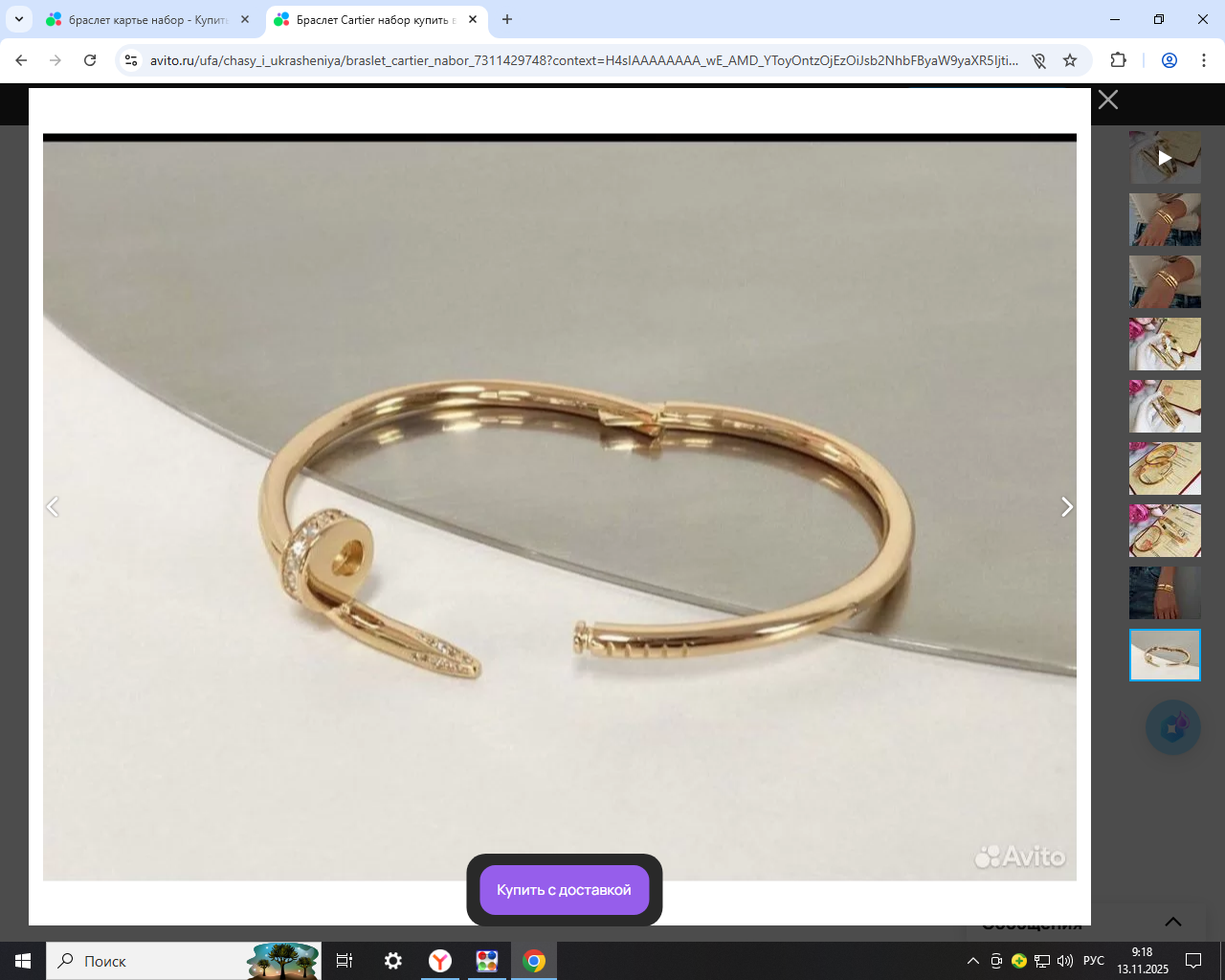The height and width of the screenshot is (980, 1225).
Task: Go to the next photo arrow
Action: [x=1067, y=507]
